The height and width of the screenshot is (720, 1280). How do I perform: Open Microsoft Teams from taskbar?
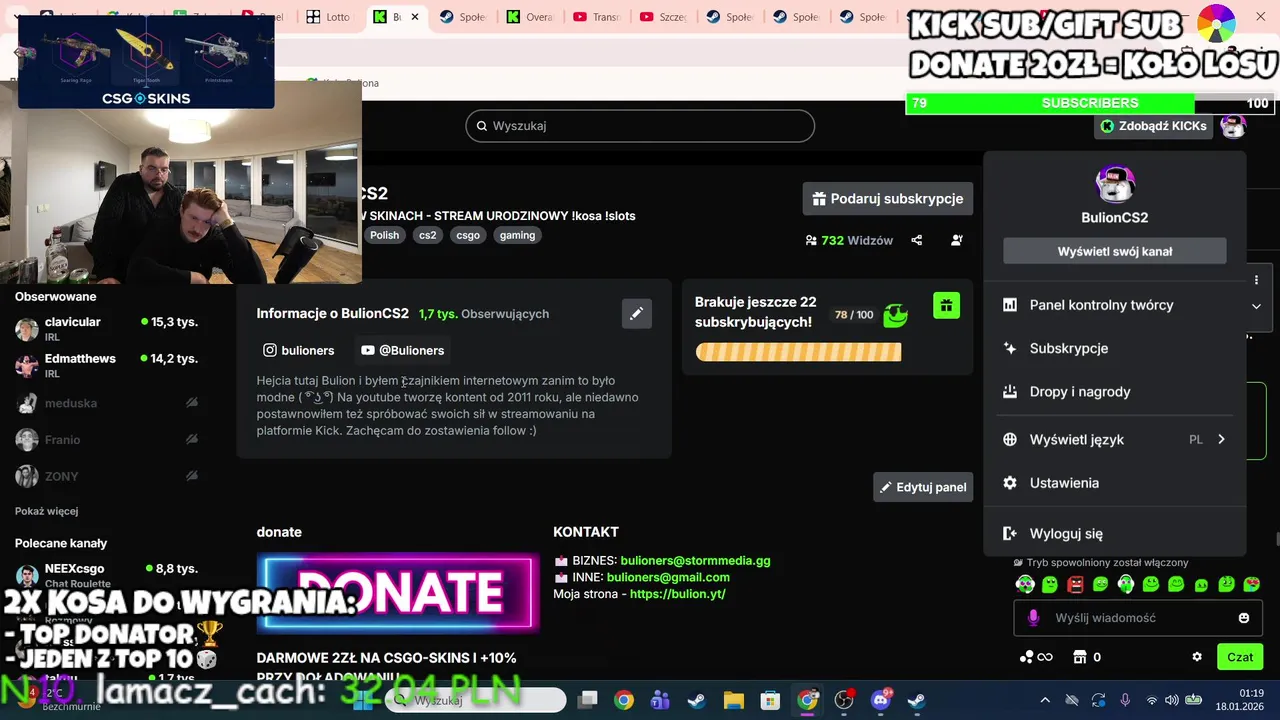pyautogui.click(x=659, y=700)
